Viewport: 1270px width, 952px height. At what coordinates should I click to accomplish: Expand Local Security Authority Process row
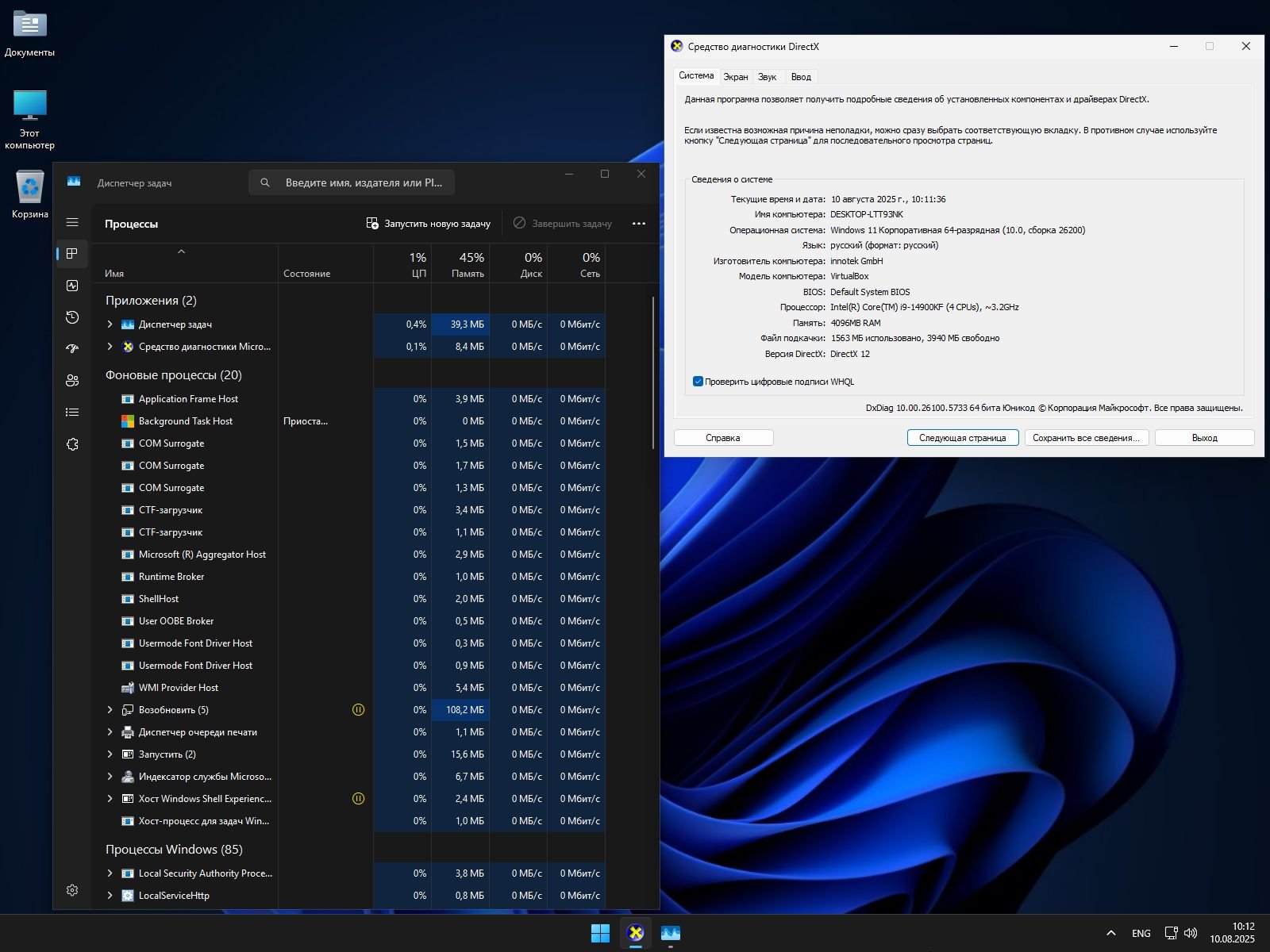pyautogui.click(x=110, y=873)
